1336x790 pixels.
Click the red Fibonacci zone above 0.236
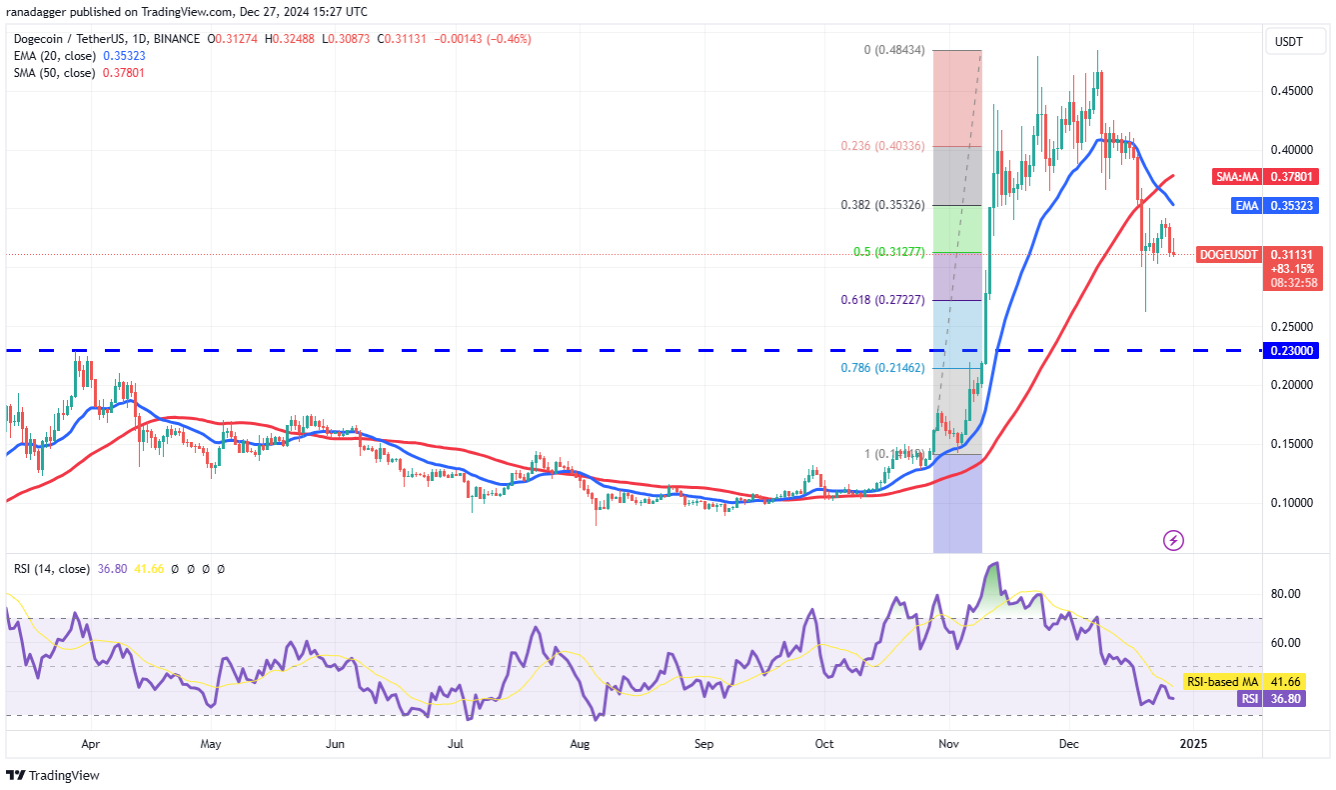[x=957, y=98]
